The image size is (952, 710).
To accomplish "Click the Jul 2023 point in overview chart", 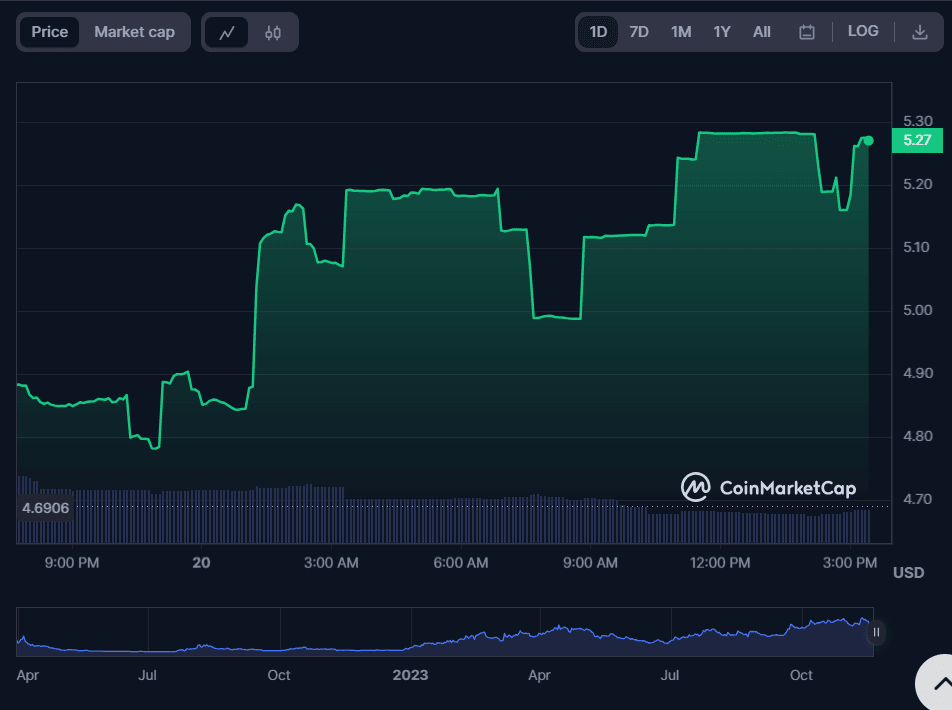I will tap(670, 636).
